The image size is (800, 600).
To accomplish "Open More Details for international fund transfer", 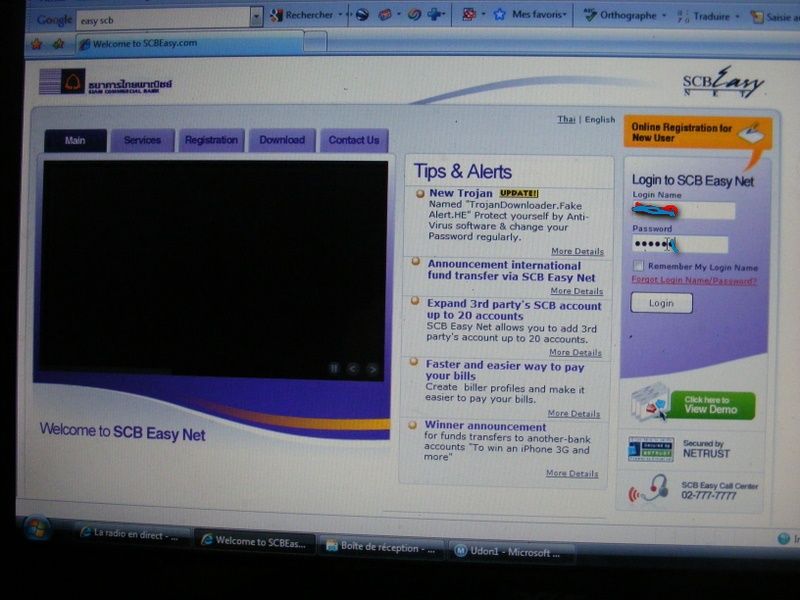I will coord(577,291).
